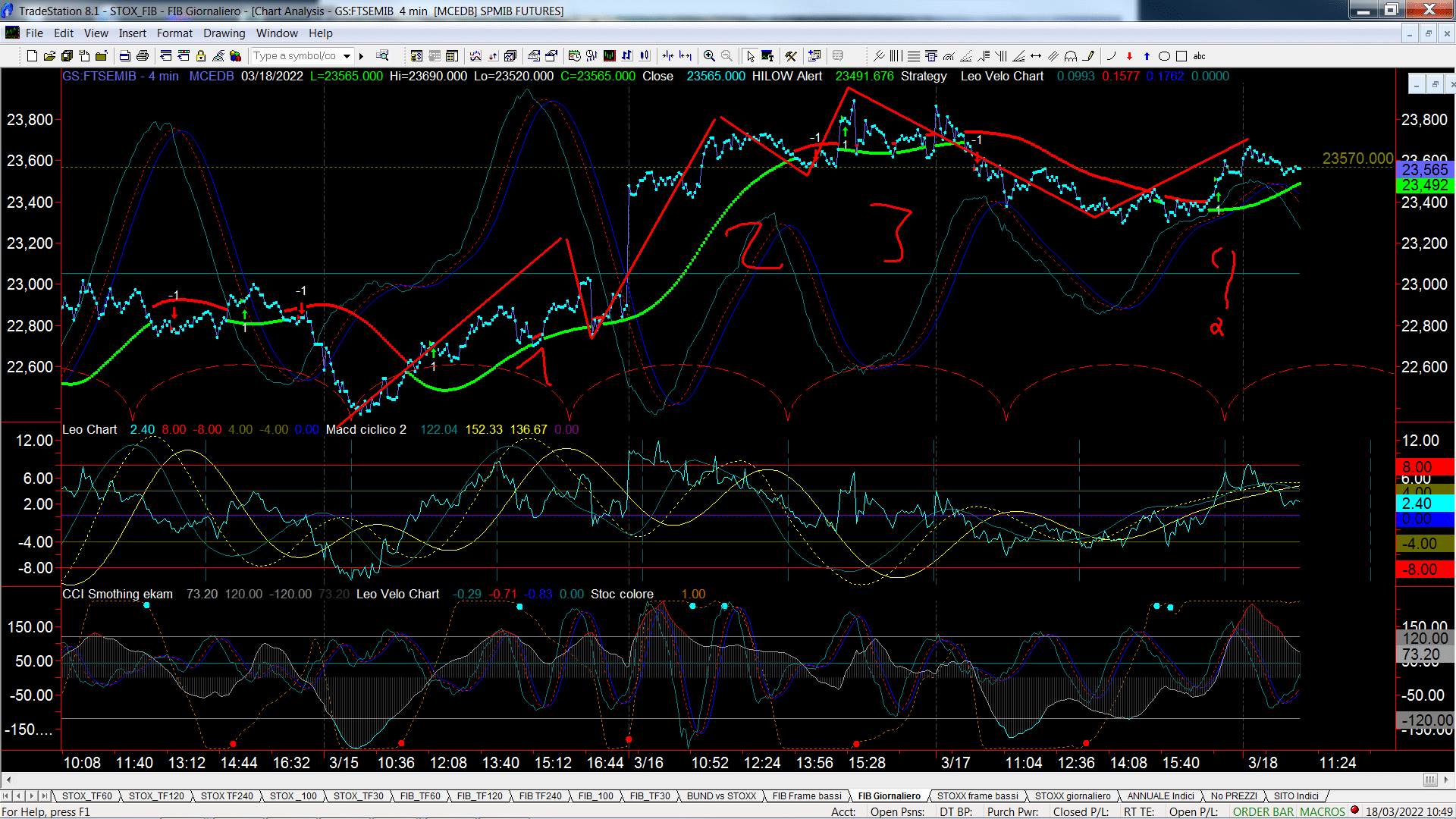Viewport: 1456px width, 819px height.
Task: Click the Stoc colore label
Action: [x=622, y=594]
